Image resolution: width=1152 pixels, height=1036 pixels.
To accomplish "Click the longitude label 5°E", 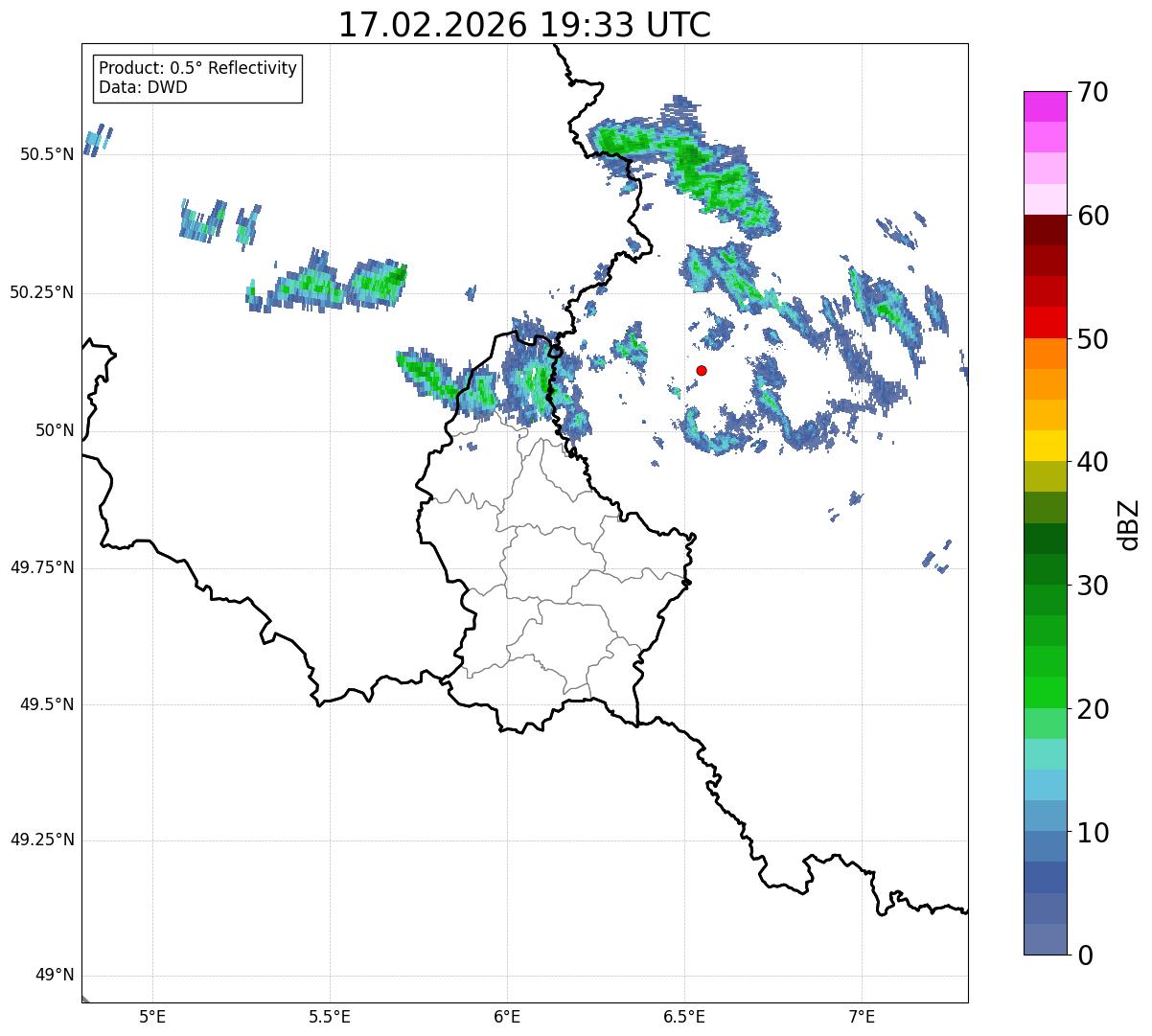I will pyautogui.click(x=152, y=1016).
